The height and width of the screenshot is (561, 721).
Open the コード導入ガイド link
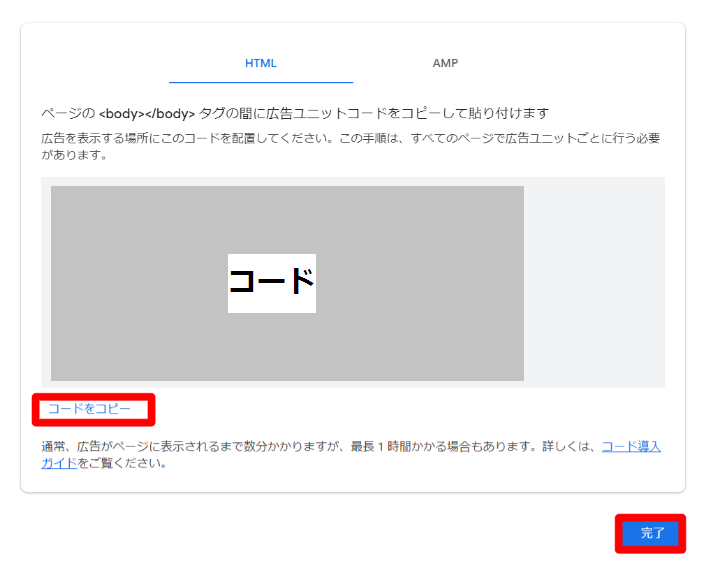click(x=630, y=446)
